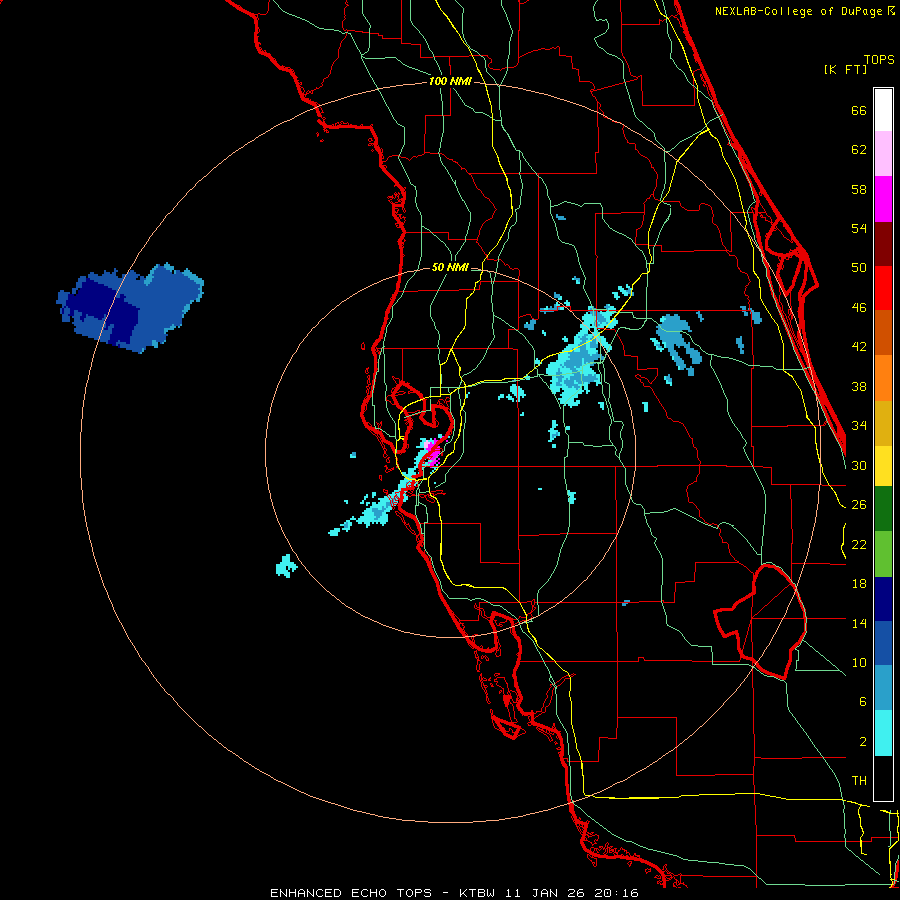900x900 pixels.
Task: Click the 50 NMI range ring label
Action: pos(449,267)
